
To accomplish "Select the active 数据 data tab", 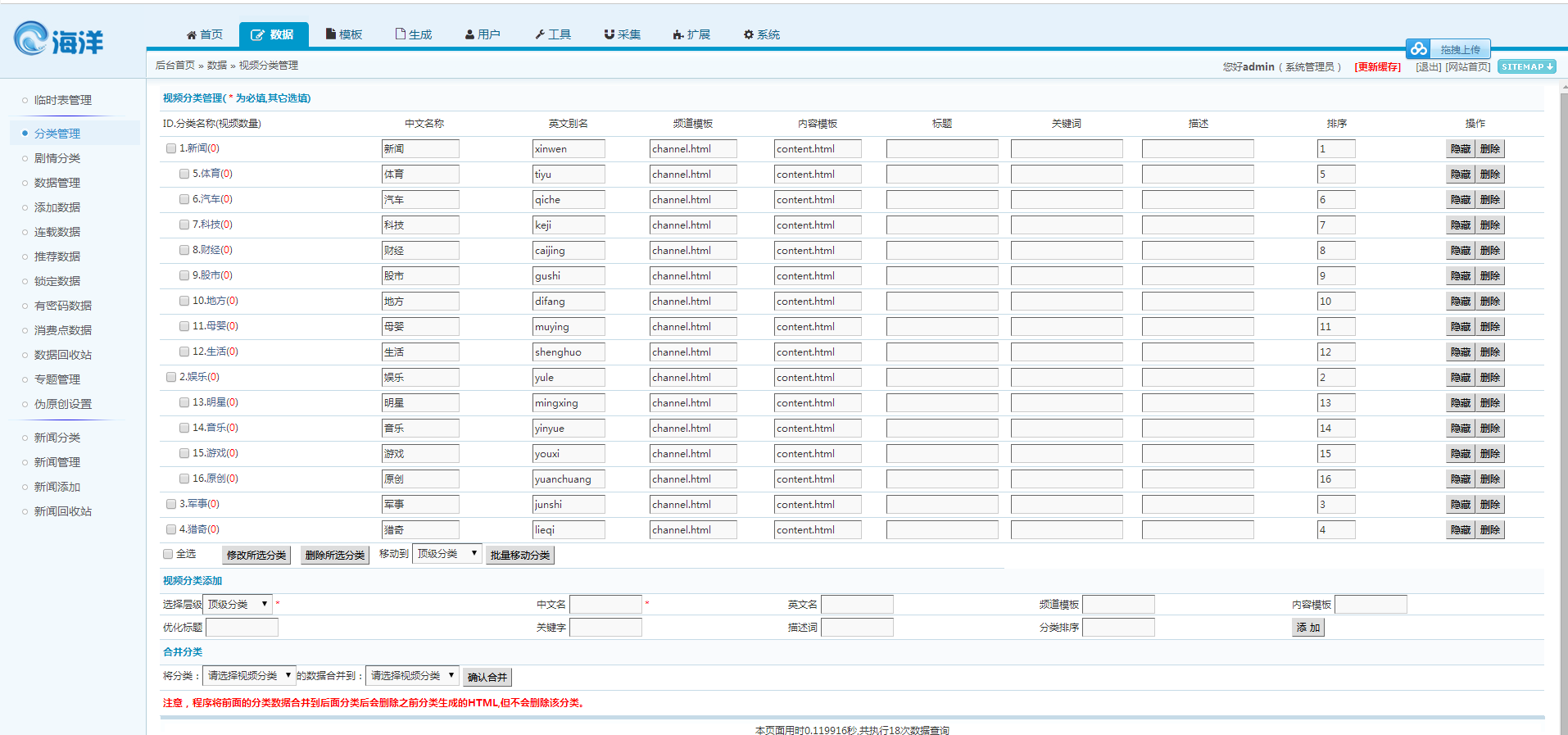I will point(274,34).
